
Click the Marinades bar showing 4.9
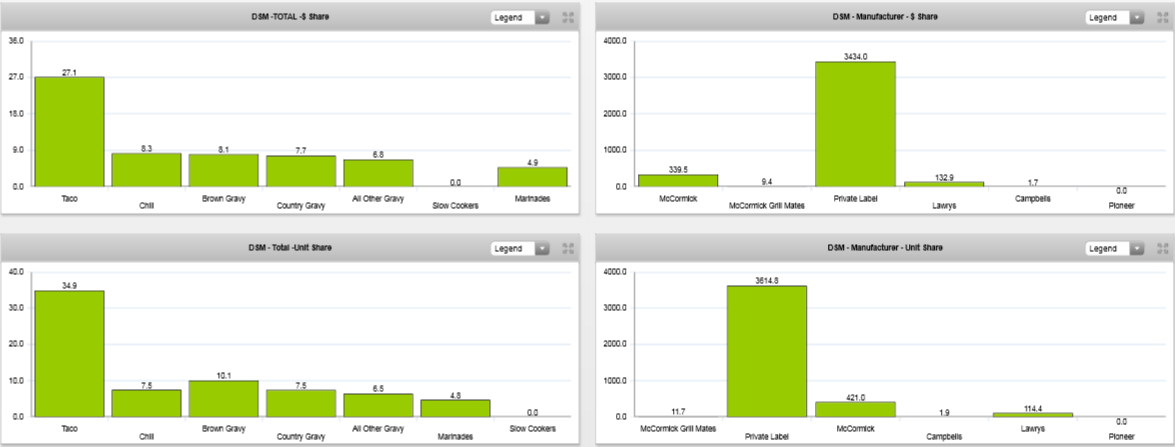coord(532,176)
